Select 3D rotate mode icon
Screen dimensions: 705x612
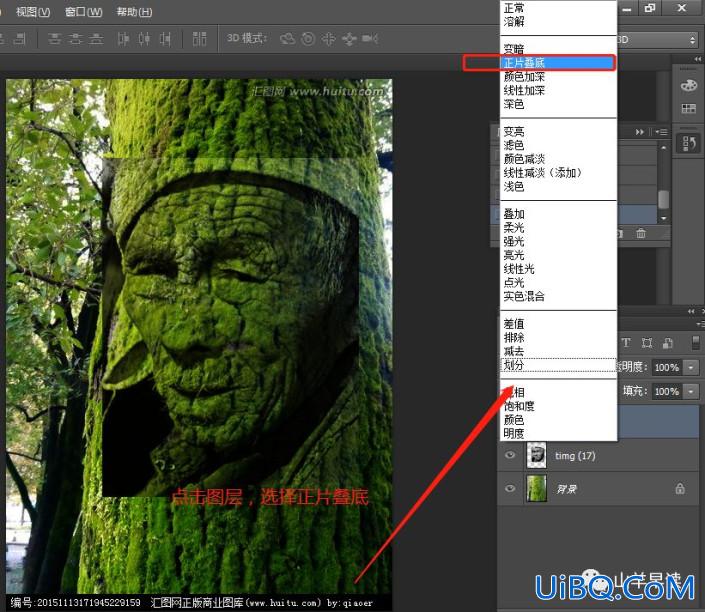click(287, 39)
